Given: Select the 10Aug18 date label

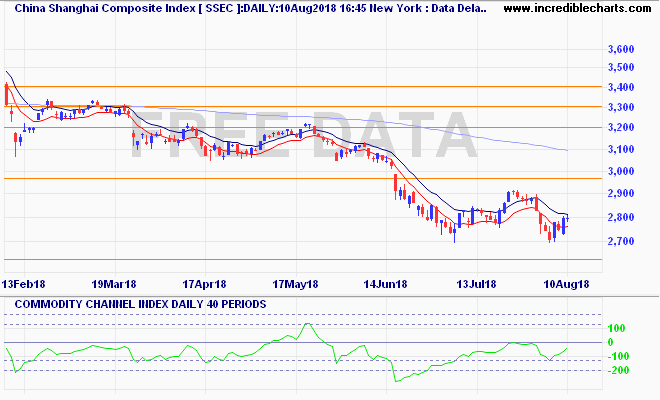Looking at the screenshot, I should [x=566, y=284].
